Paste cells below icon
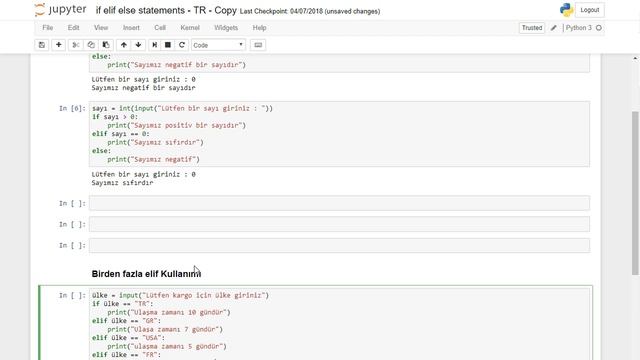640x360 pixels. click(x=106, y=45)
